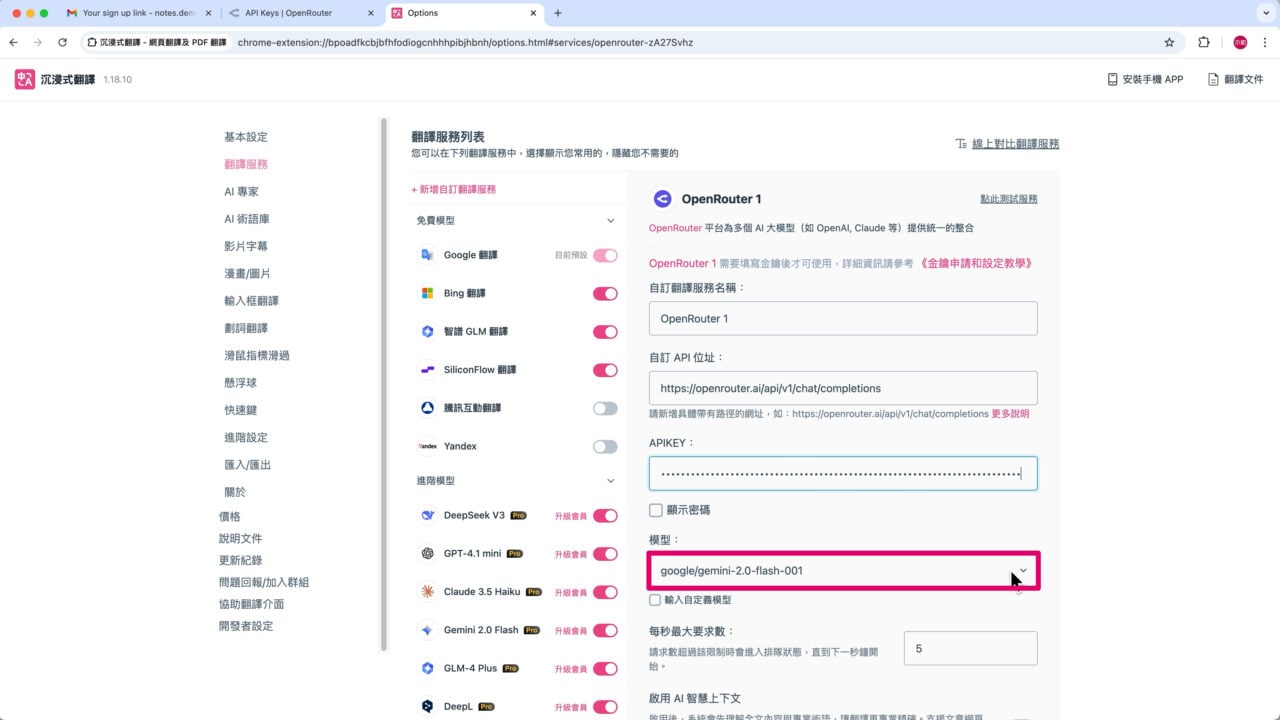This screenshot has width=1280, height=720.
Task: Go back to the previous page
Action: 14,43
